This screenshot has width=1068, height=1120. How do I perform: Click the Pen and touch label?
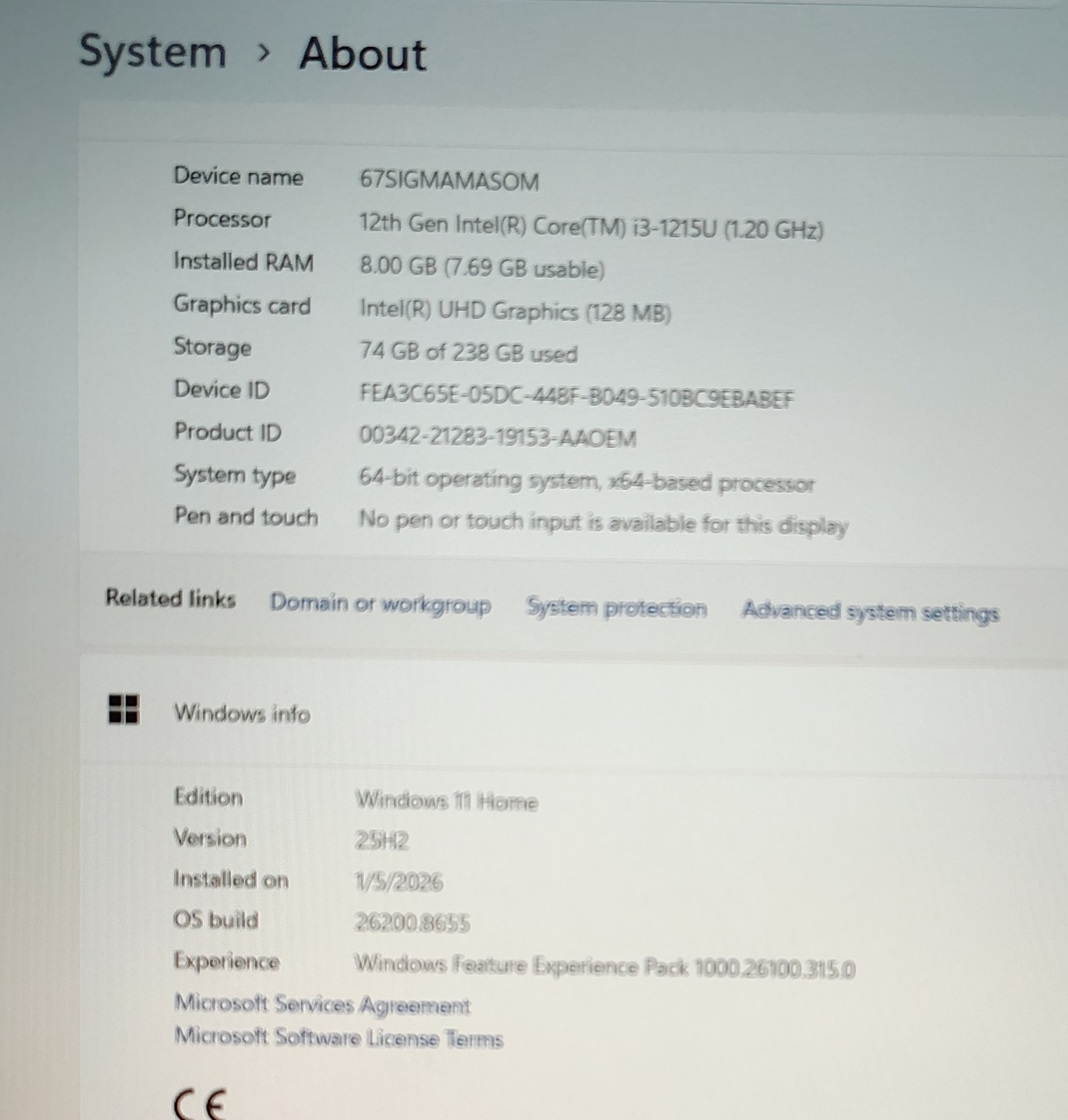tap(246, 517)
